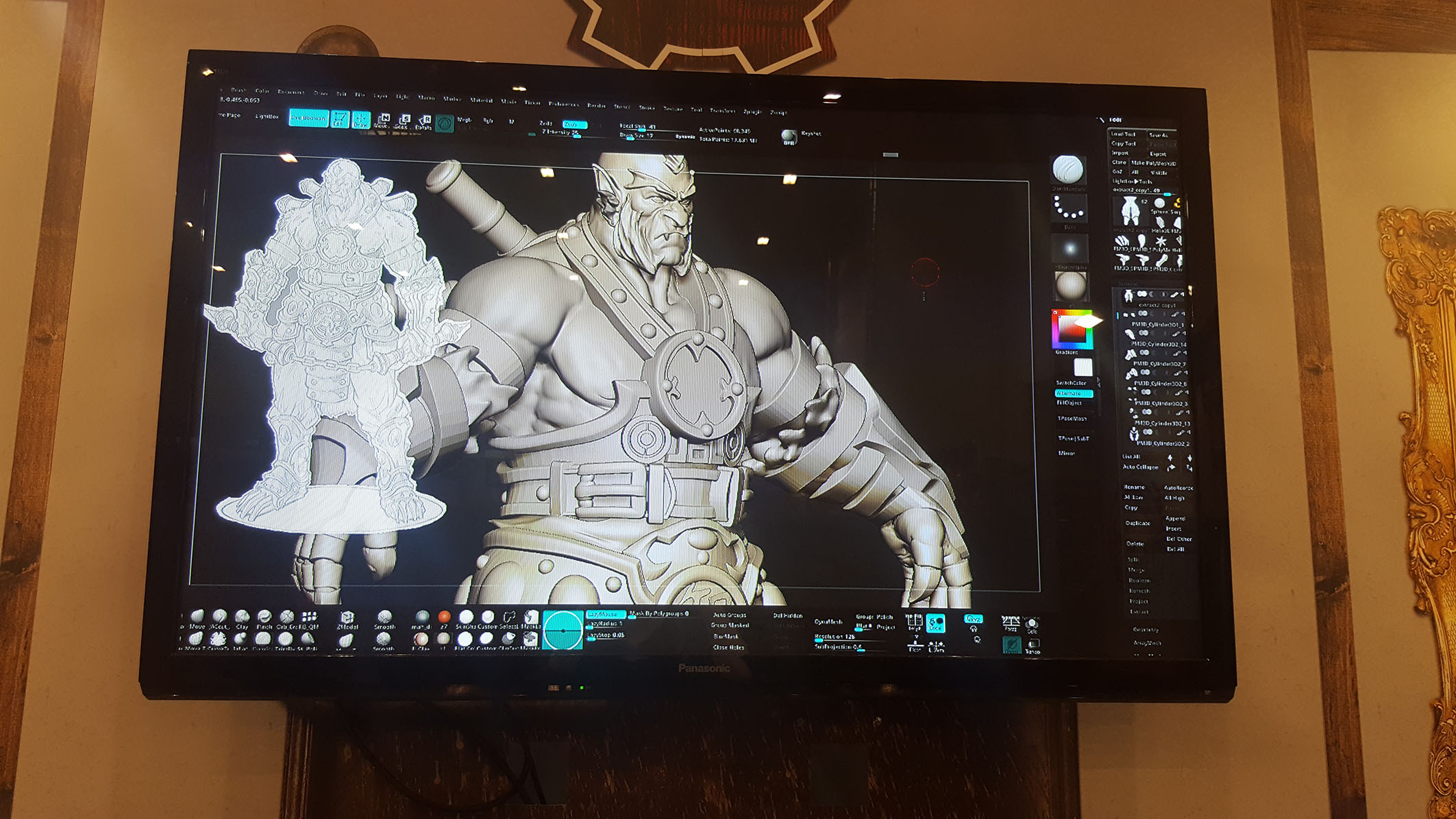Pick the Move brush in bottom shelf
Viewport: 1456px width, 819px height.
pos(197,618)
